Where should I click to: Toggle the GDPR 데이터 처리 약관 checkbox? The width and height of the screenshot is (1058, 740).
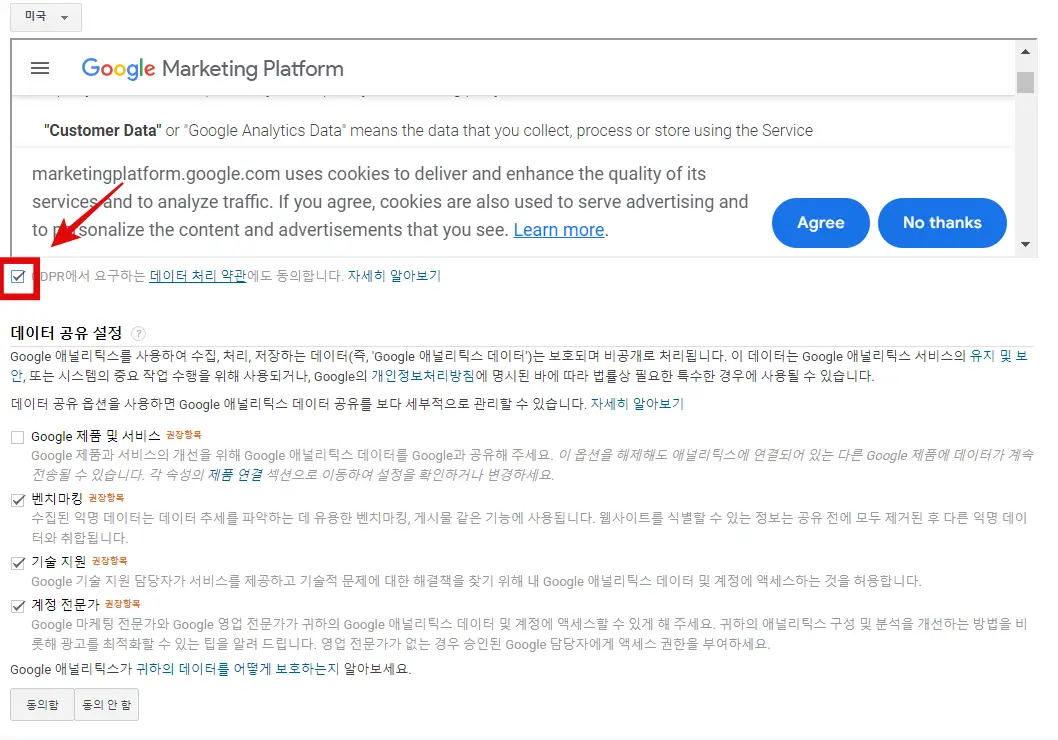(18, 277)
